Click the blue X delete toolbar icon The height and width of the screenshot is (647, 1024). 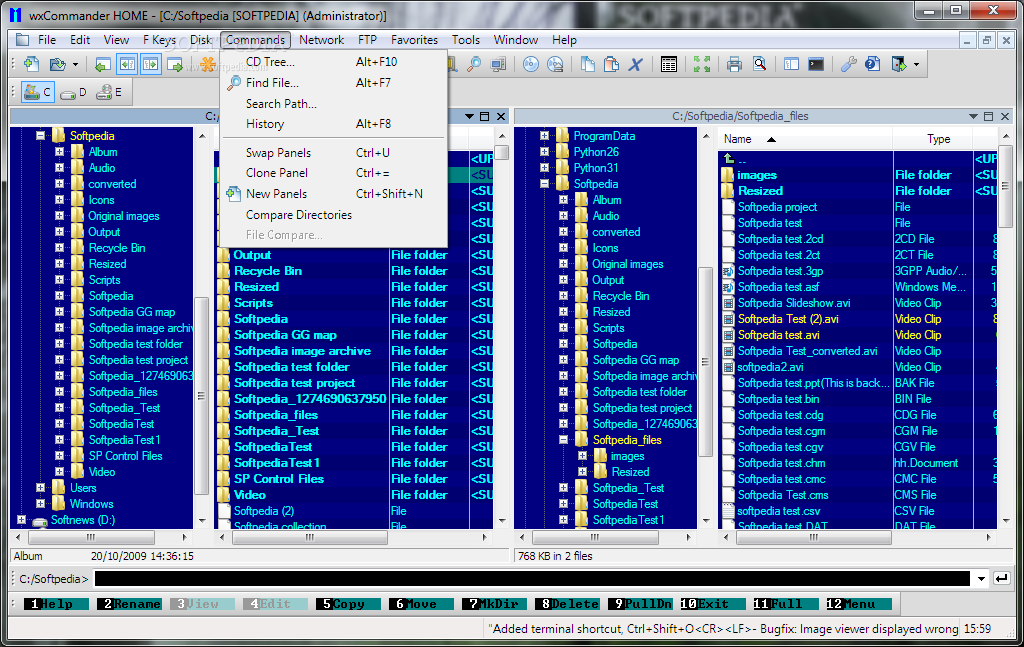(635, 64)
